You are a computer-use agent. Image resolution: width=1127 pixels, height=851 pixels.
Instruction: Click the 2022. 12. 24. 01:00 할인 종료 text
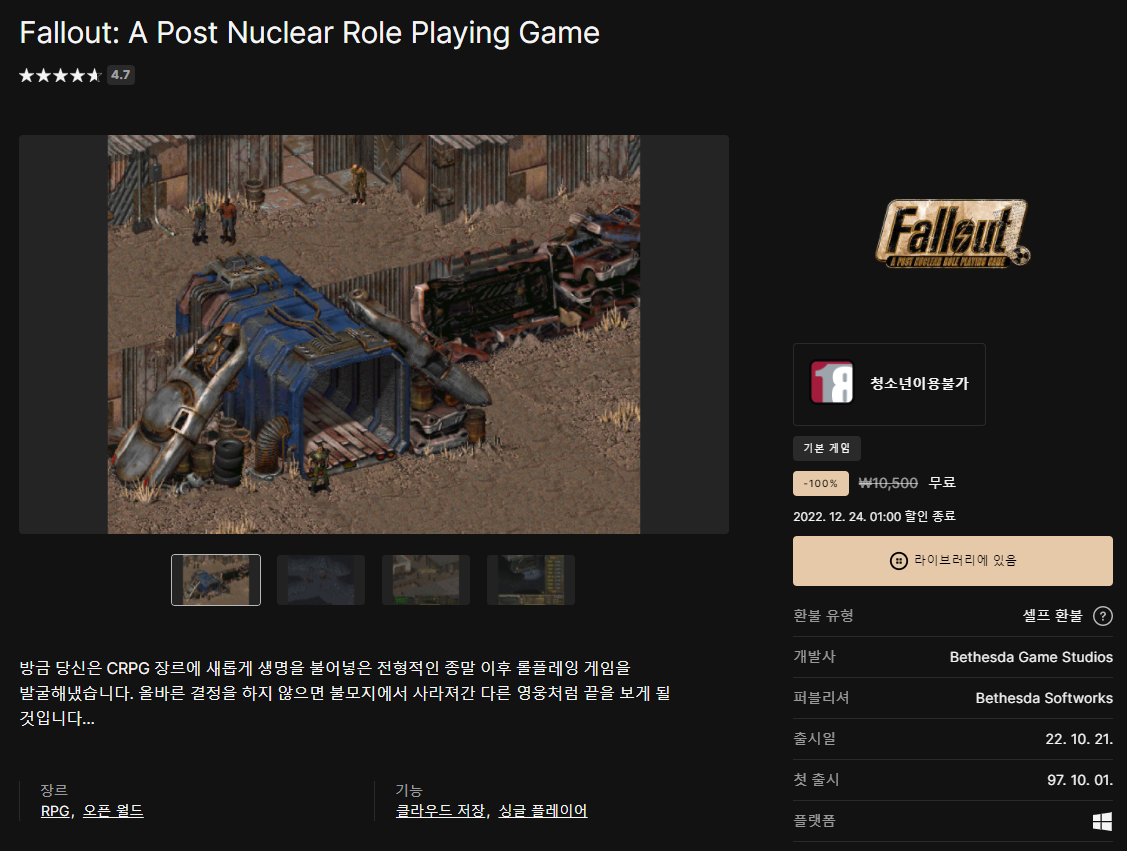pos(874,517)
